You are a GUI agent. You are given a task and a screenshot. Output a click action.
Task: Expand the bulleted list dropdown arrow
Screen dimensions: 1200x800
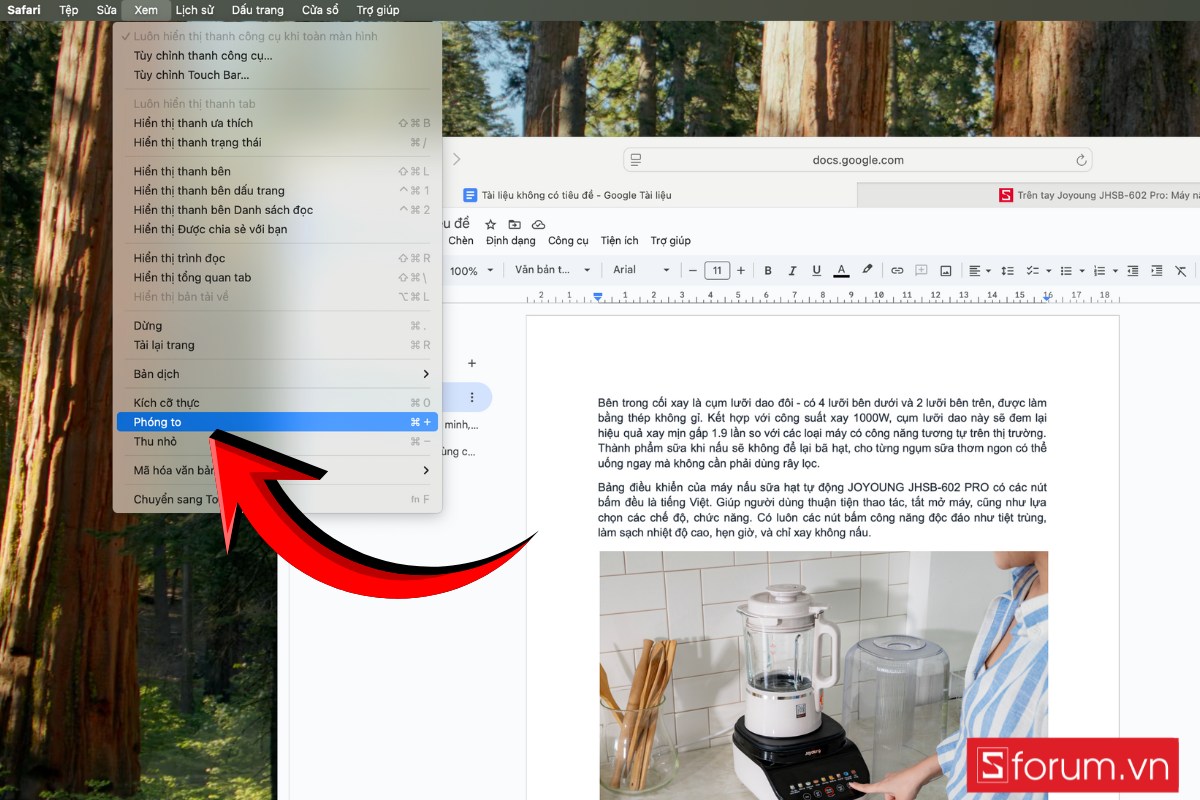[x=1081, y=271]
